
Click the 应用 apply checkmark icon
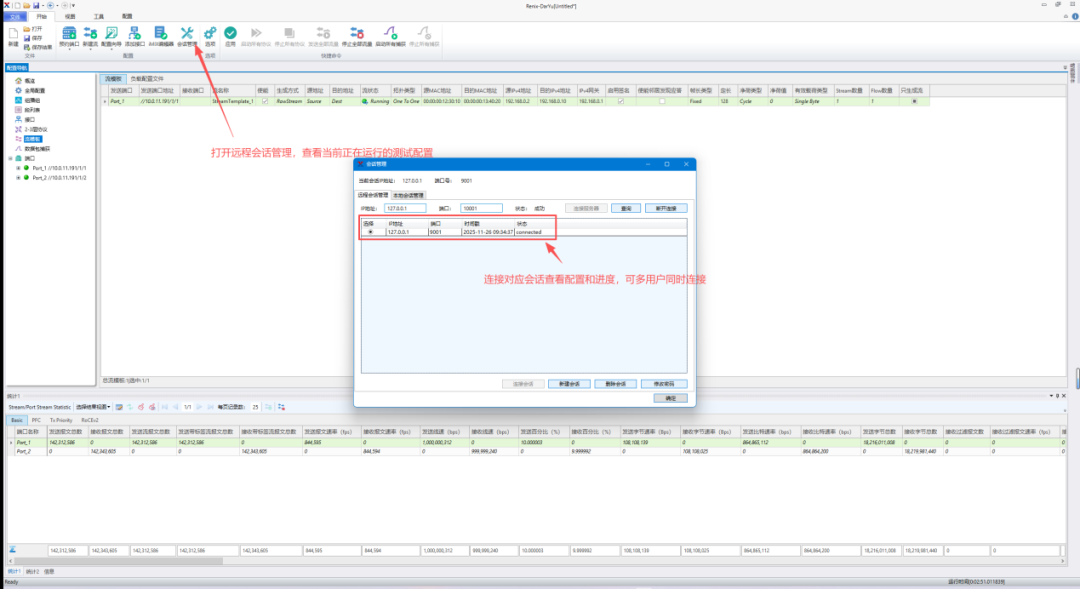(x=230, y=34)
